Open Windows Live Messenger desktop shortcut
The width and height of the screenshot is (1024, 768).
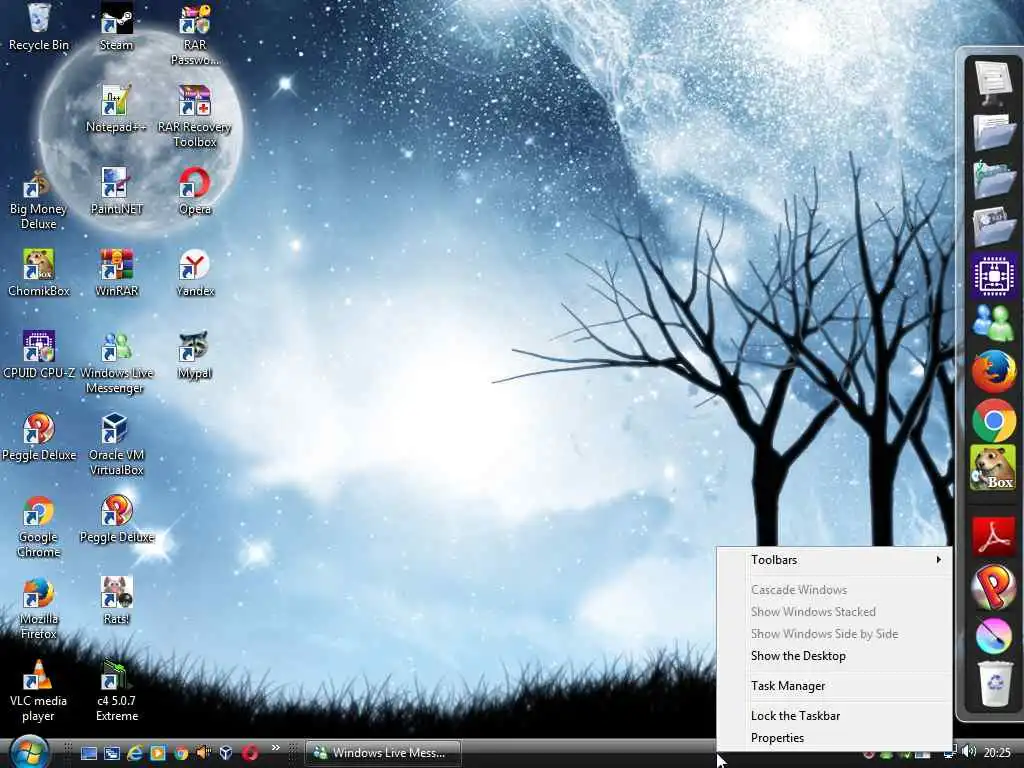(116, 362)
